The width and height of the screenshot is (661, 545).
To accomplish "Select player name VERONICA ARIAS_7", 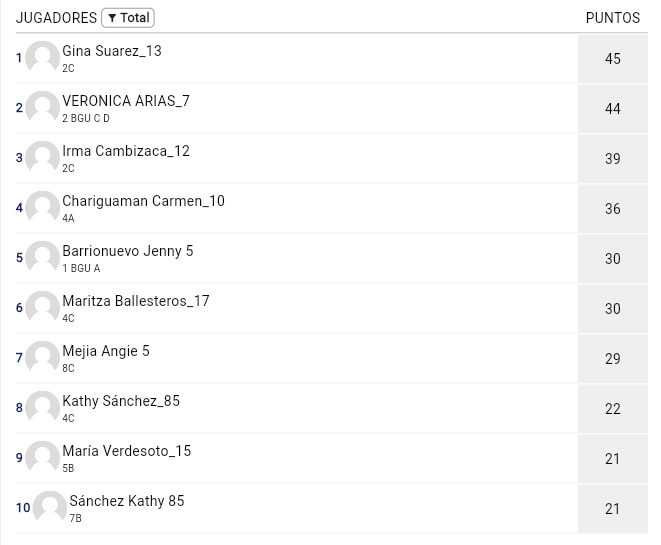I will pos(125,101).
